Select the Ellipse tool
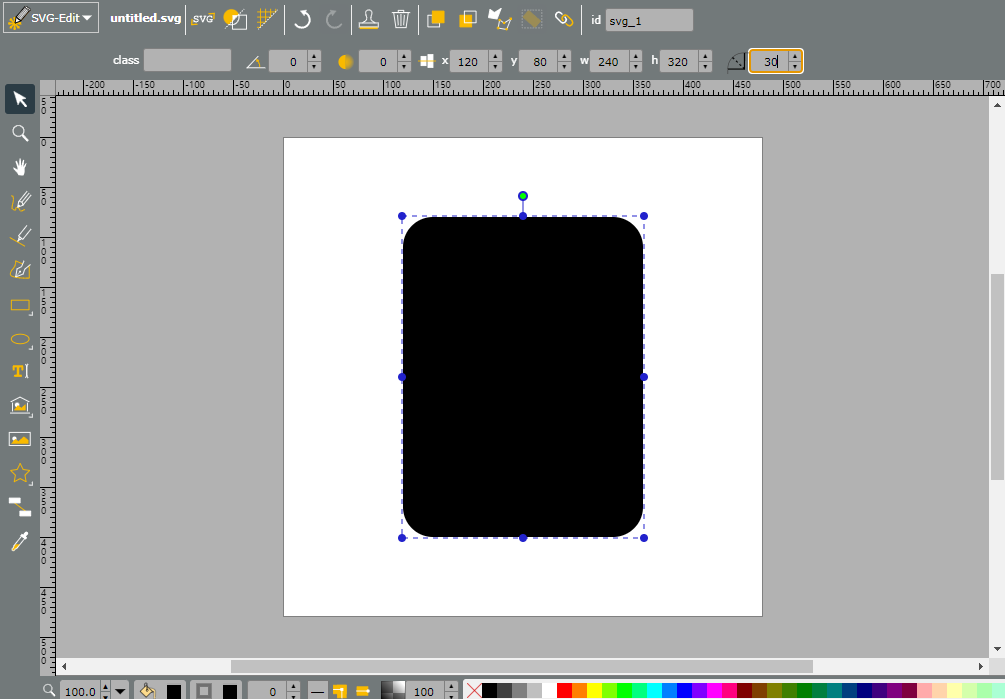This screenshot has height=699, width=1005. click(20, 339)
